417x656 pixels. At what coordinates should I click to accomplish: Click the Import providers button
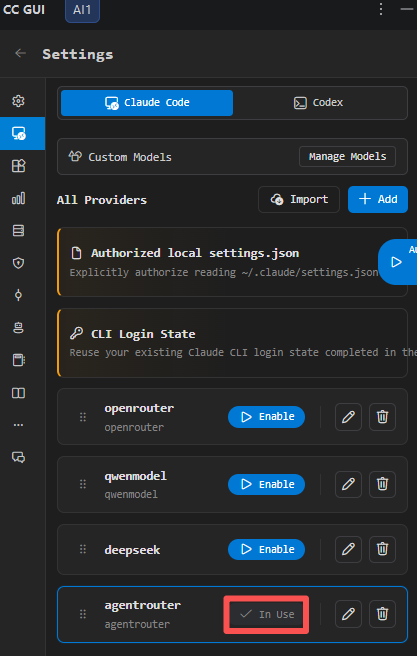tap(299, 200)
